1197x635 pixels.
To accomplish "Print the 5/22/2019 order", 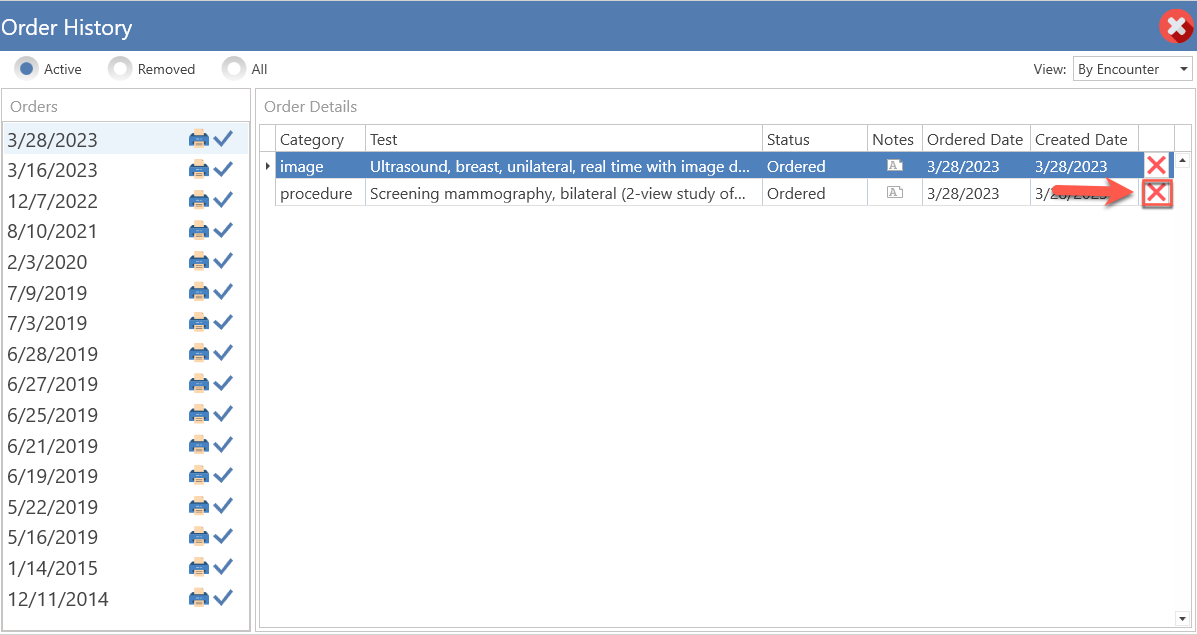I will click(x=198, y=506).
